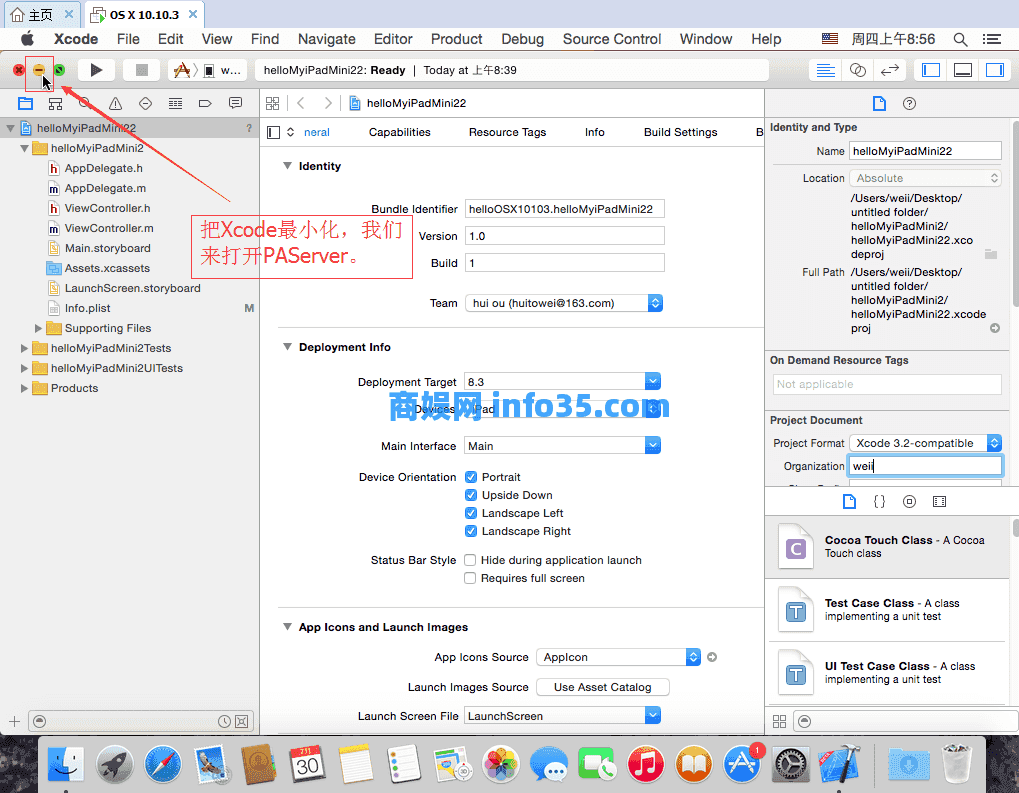Show the version editor
Screen dimensions: 1019x793
coord(890,70)
